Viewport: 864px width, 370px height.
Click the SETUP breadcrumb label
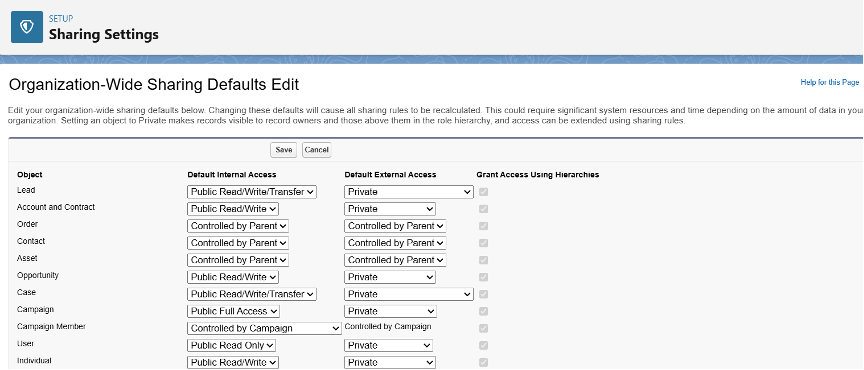pos(61,19)
